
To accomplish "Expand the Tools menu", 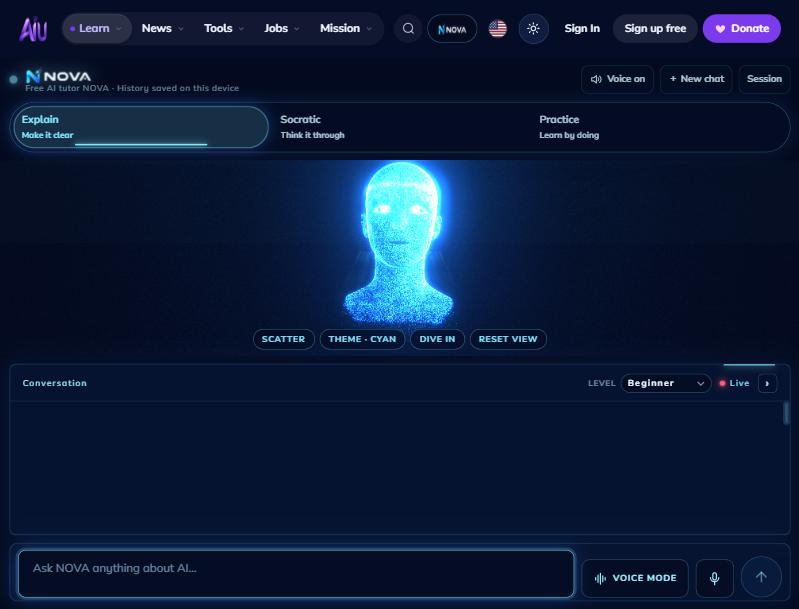I will pos(224,29).
